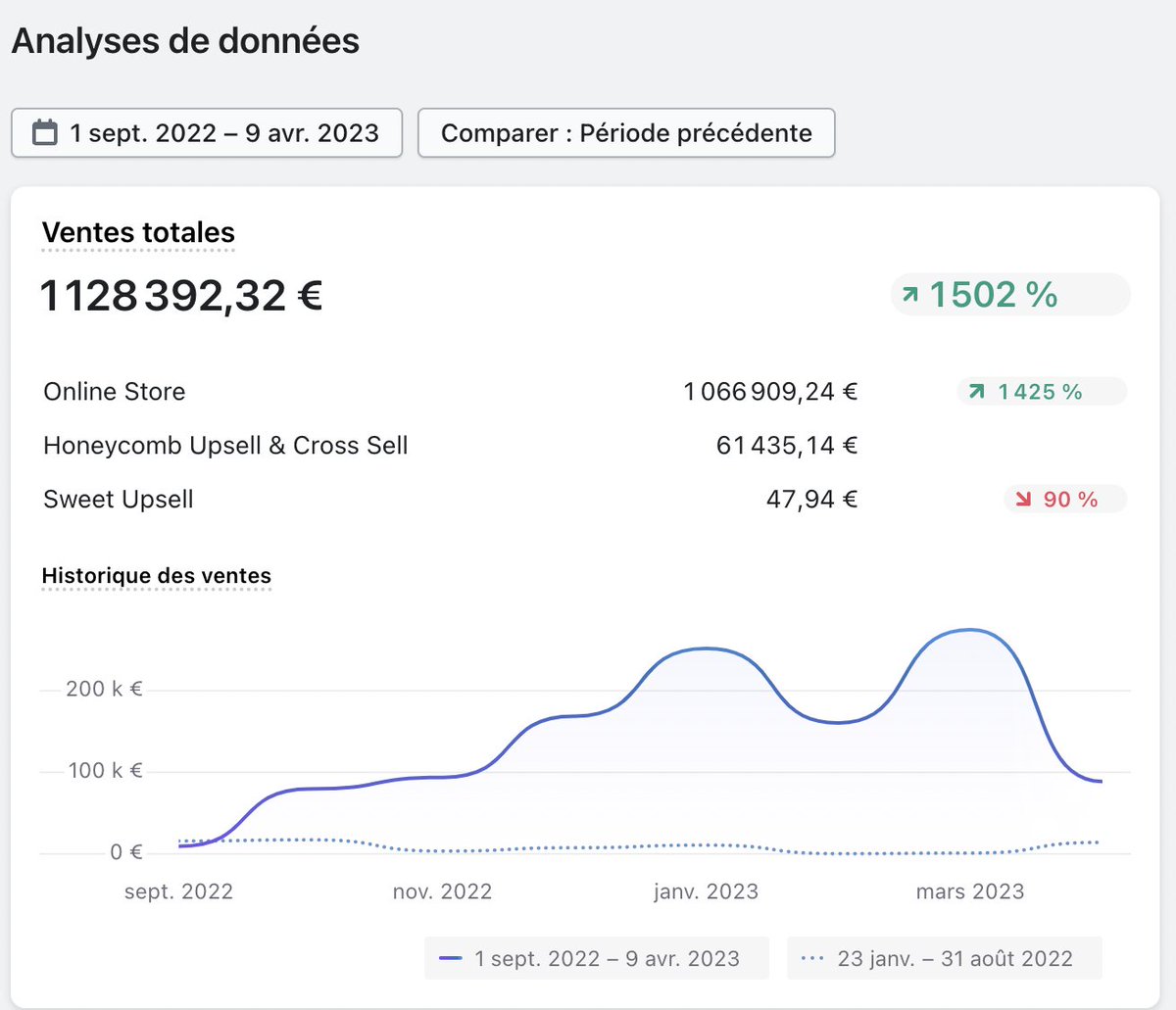Open the Comparer : Période précédente selector
The width and height of the screenshot is (1176, 1010).
(x=626, y=132)
